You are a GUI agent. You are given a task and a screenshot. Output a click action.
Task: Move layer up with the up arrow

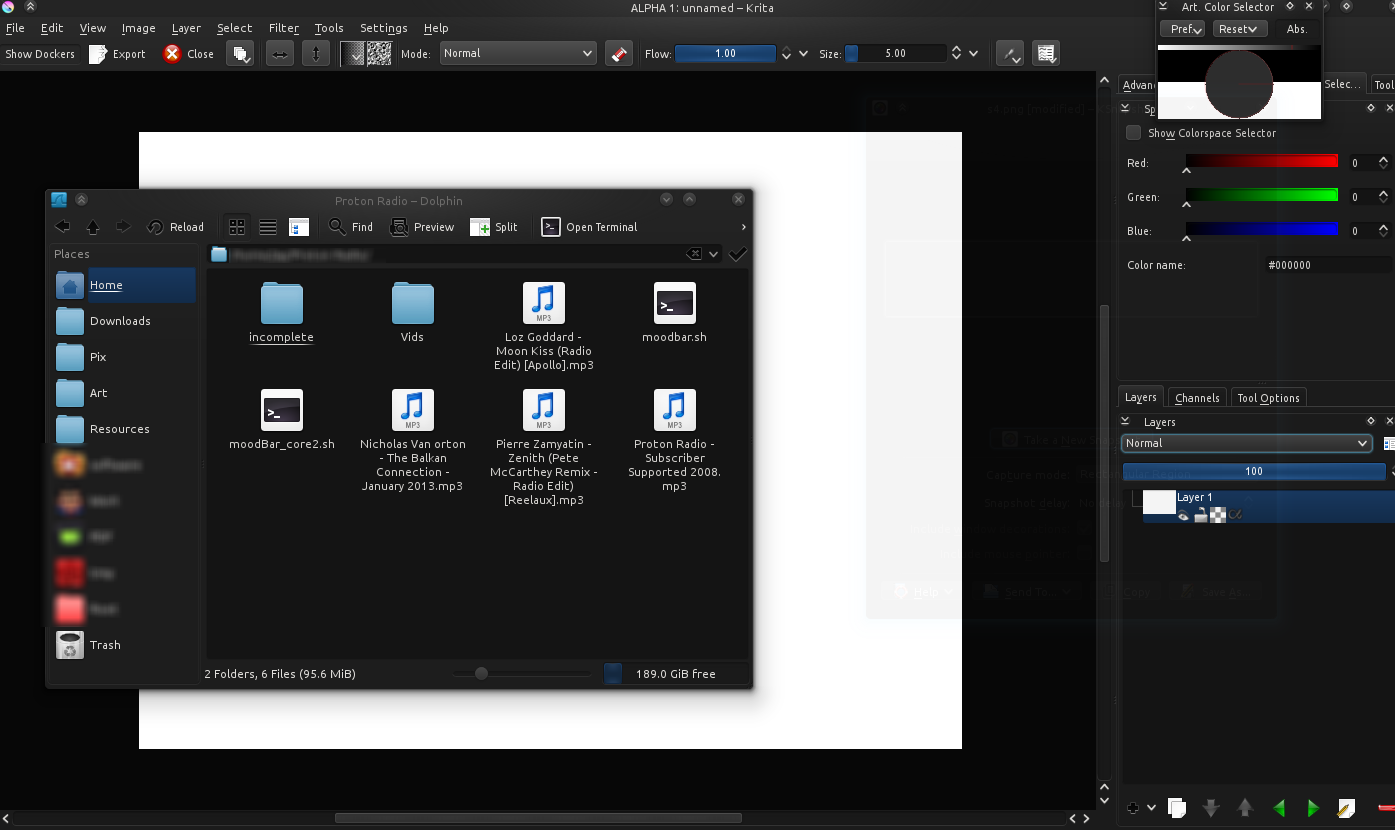coord(1245,807)
